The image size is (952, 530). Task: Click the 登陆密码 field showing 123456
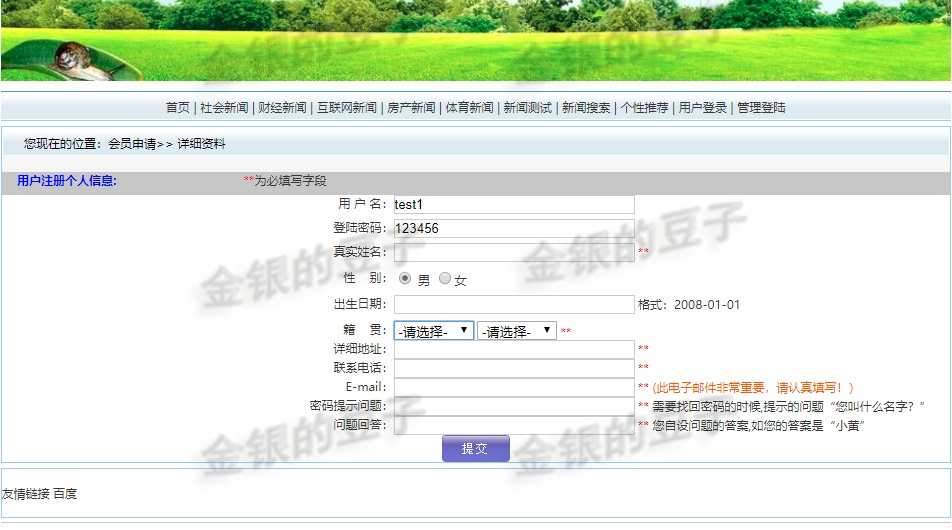point(514,228)
